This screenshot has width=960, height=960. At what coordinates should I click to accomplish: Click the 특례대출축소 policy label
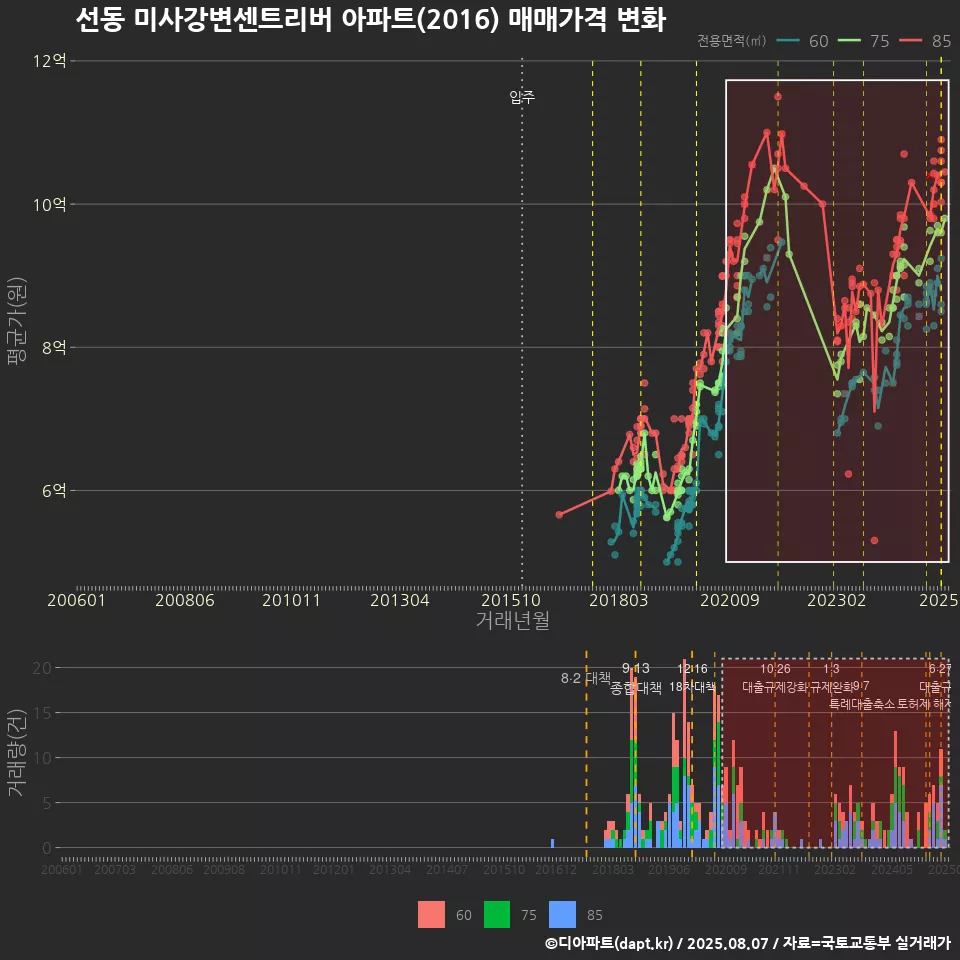pyautogui.click(x=862, y=704)
